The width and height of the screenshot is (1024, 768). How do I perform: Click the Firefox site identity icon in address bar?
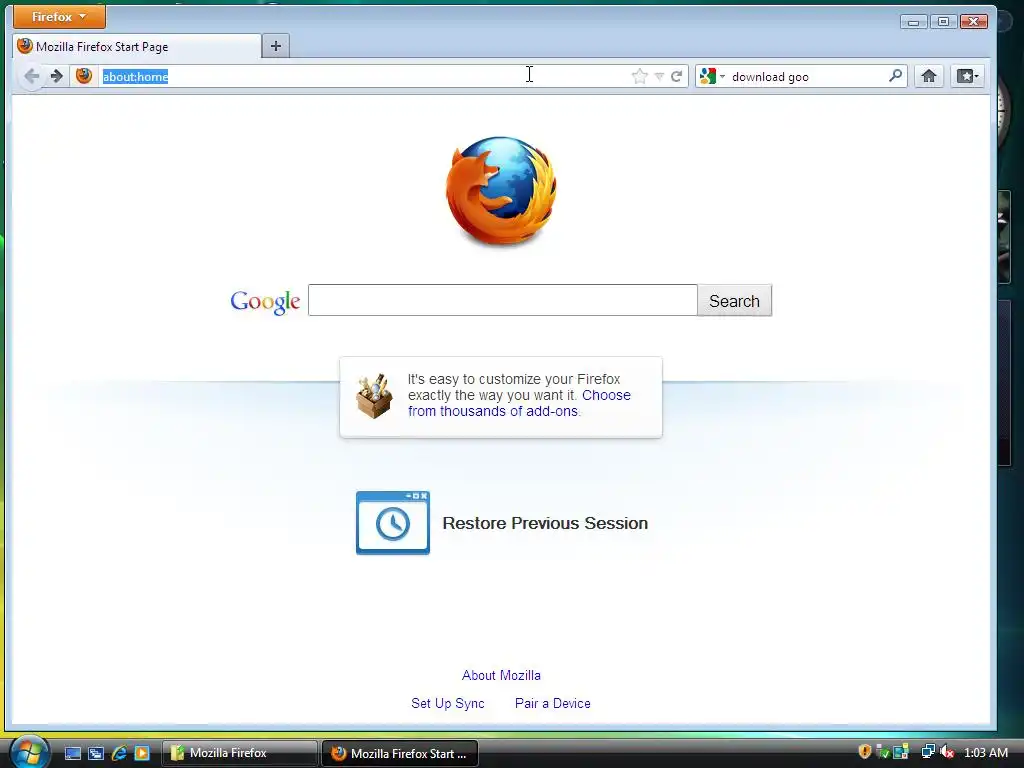(x=84, y=76)
